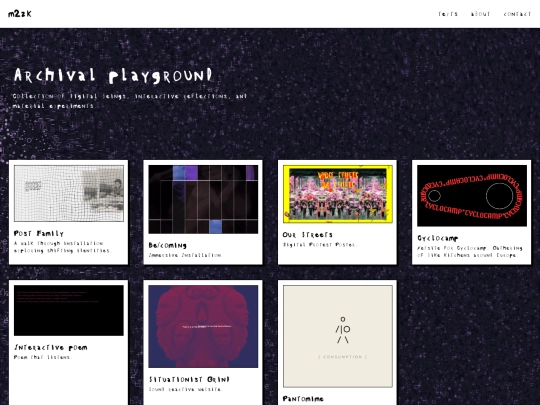Open the Post Family project thumbnail
540x405 pixels.
click(x=69, y=193)
